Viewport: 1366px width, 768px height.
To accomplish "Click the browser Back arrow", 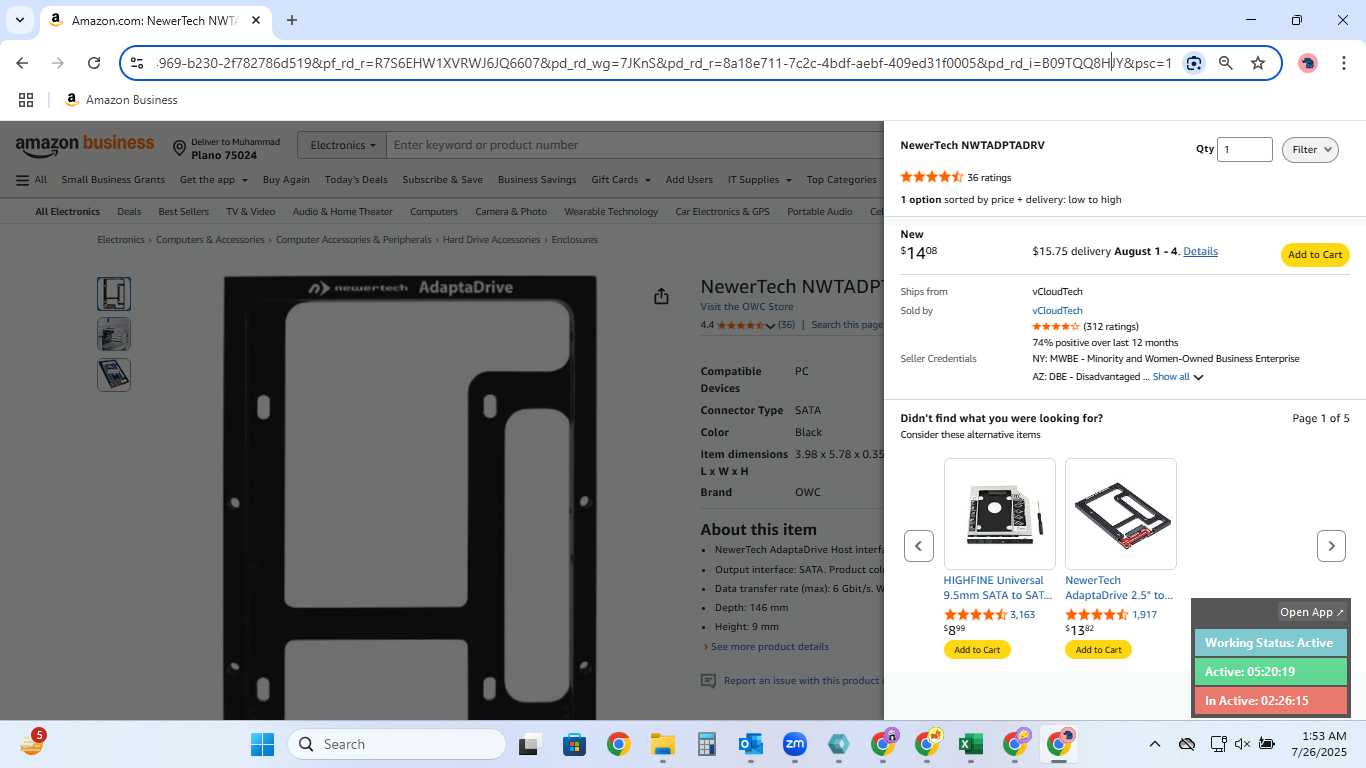I will [22, 63].
